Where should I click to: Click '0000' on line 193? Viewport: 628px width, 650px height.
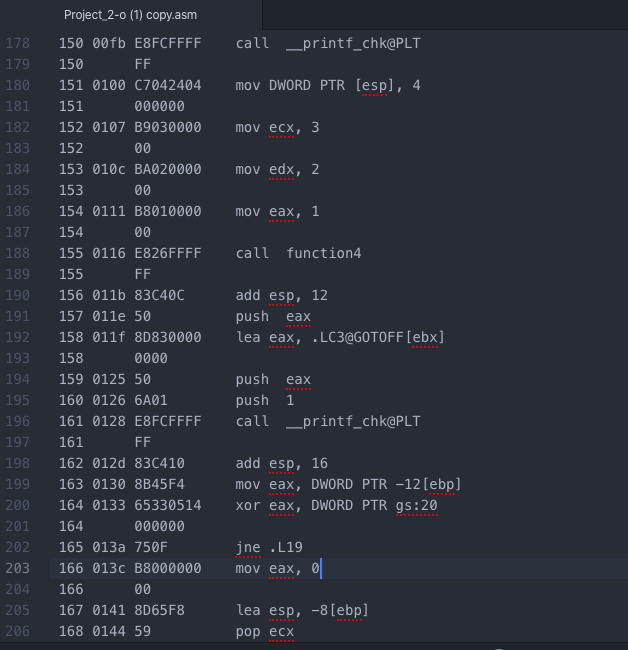tap(151, 358)
